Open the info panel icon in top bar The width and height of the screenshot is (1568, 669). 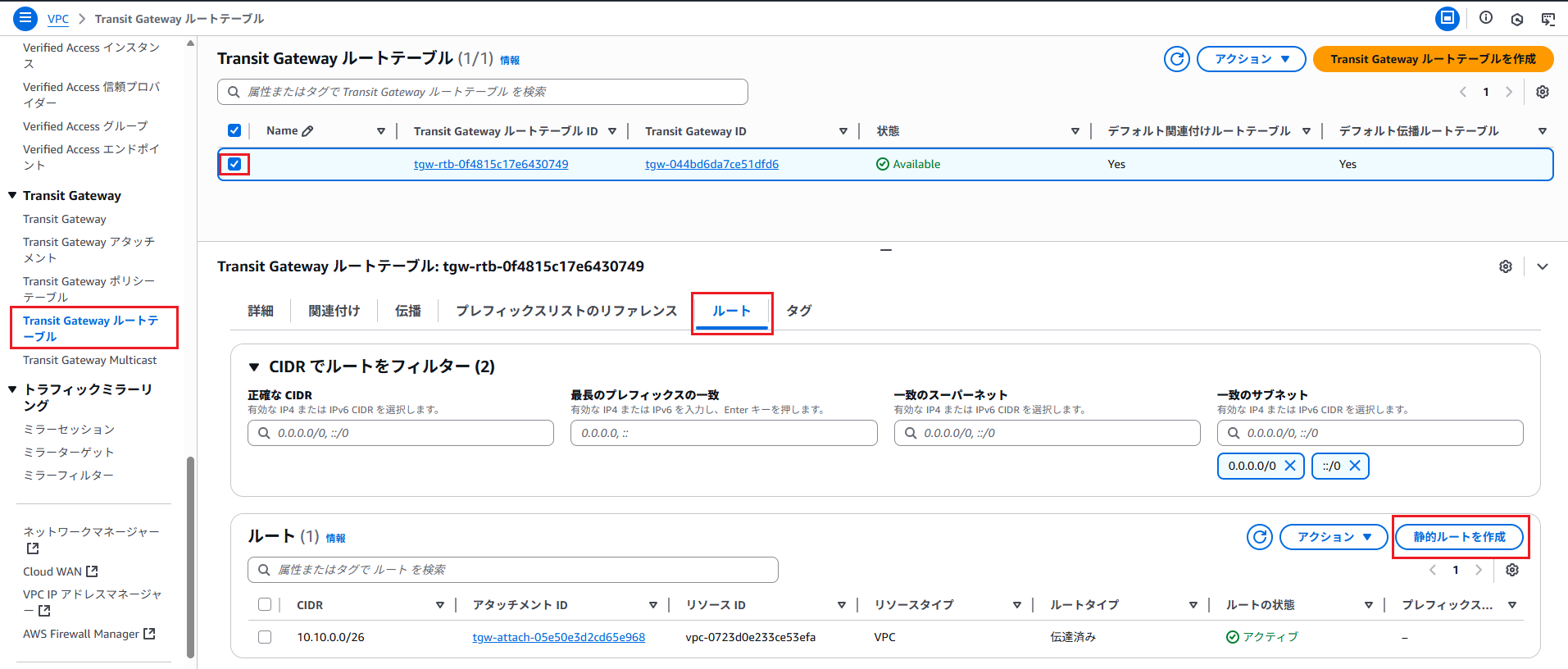pos(1486,18)
